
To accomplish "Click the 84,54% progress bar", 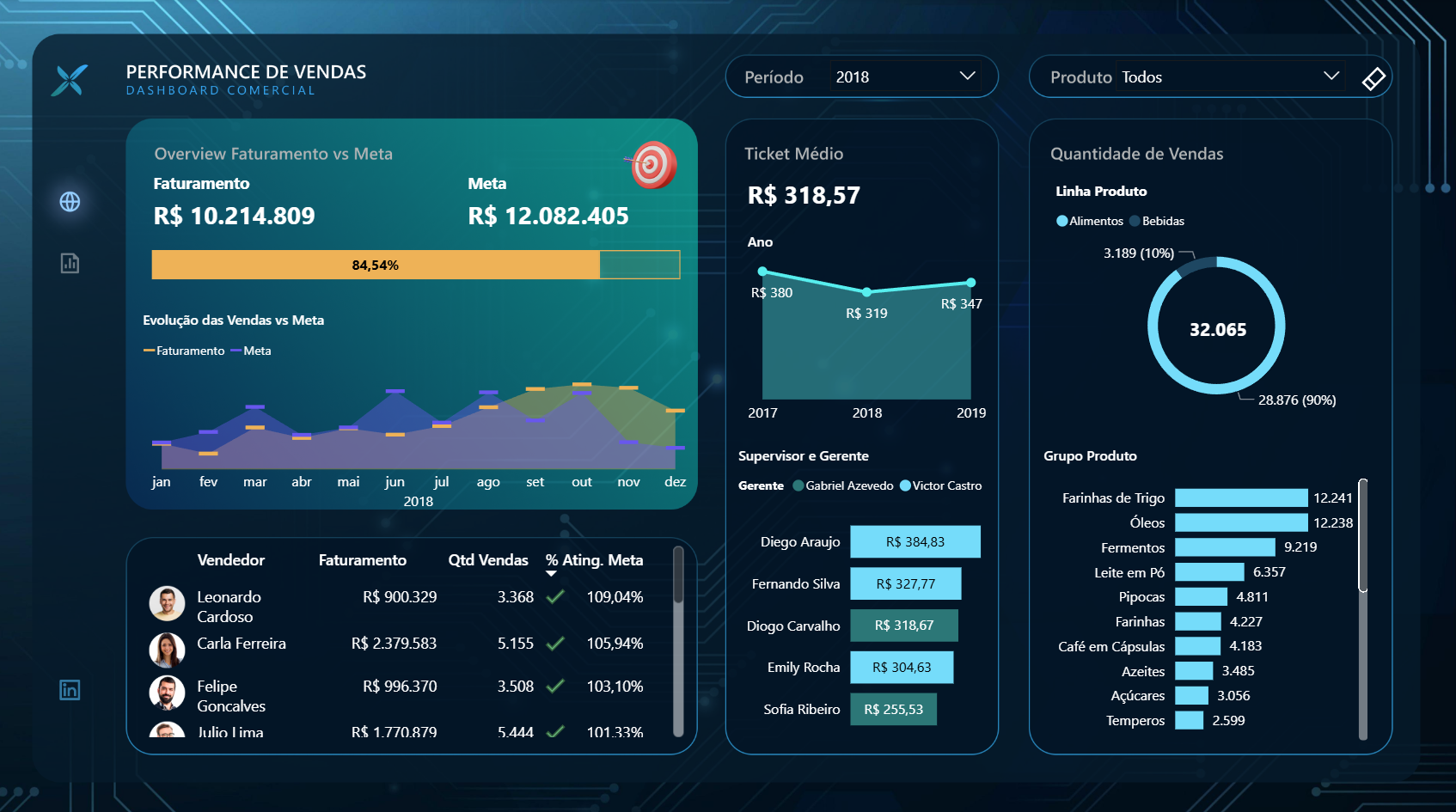I will tap(374, 265).
